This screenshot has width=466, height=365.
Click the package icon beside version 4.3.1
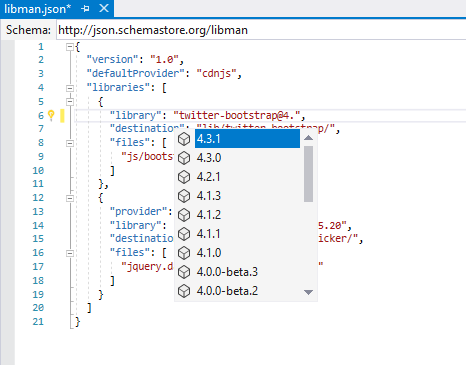pos(184,139)
